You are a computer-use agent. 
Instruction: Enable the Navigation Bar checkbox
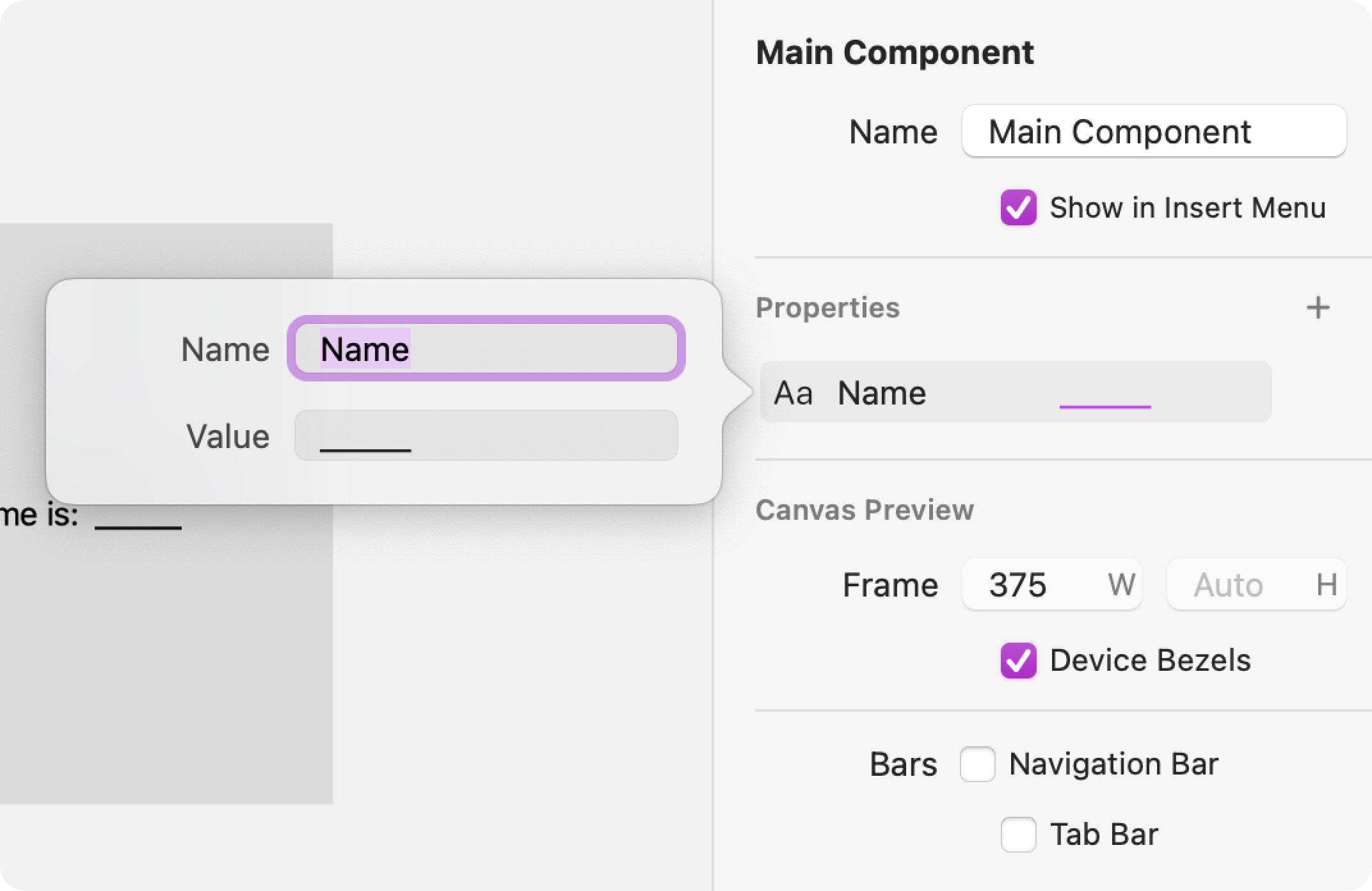coord(977,764)
